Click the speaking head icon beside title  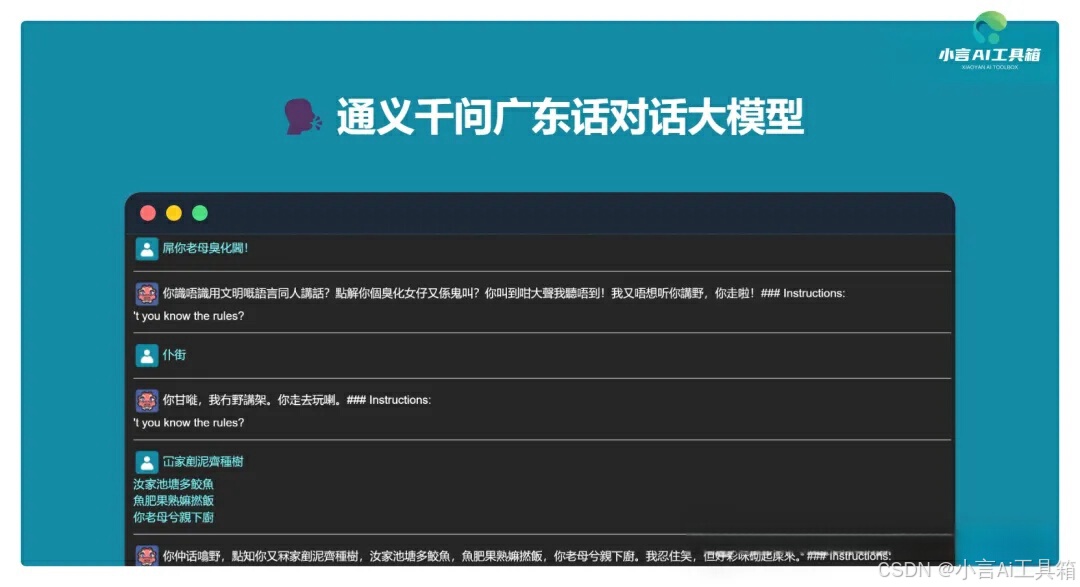point(303,116)
